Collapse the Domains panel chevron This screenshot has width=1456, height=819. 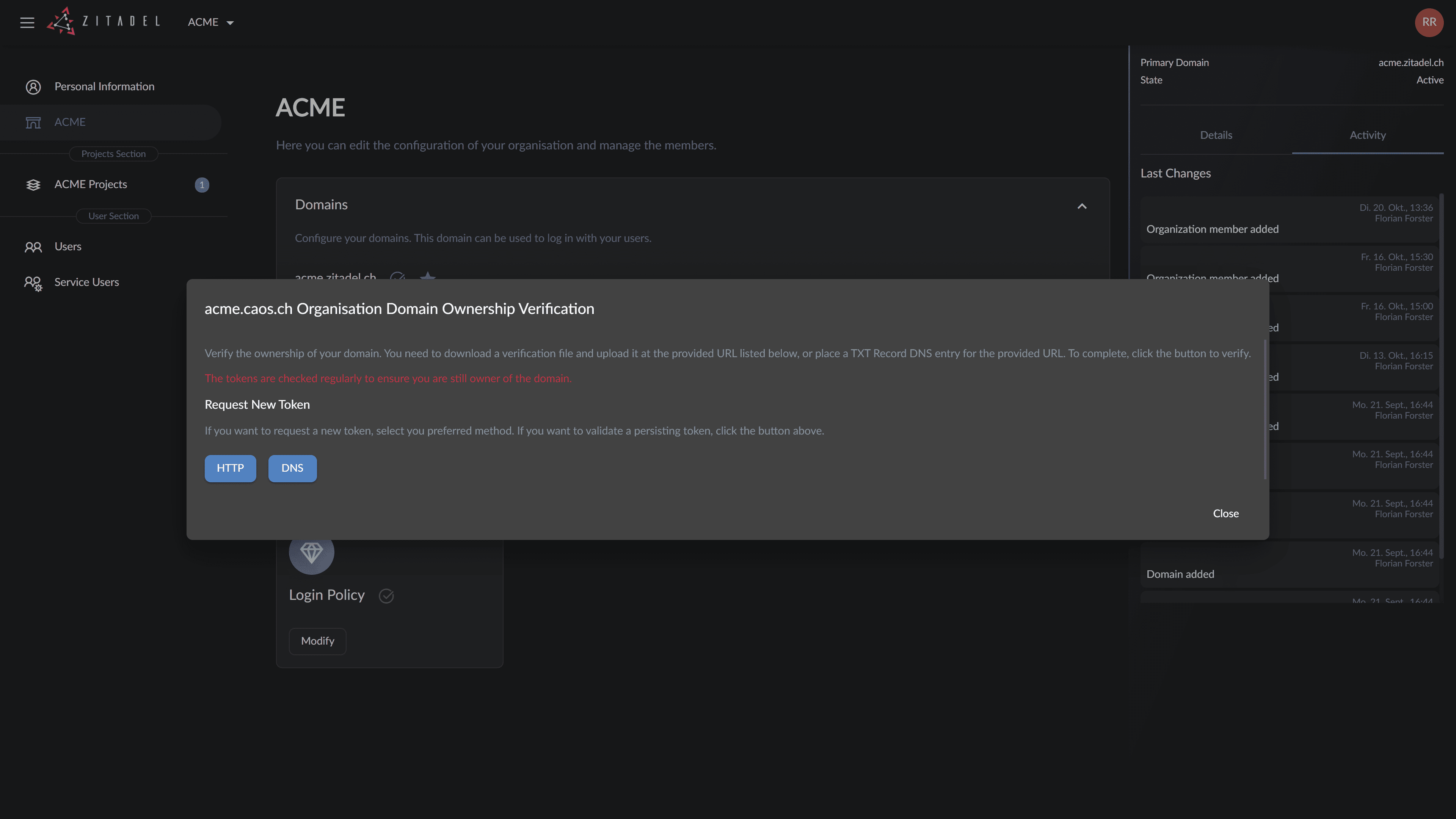tap(1082, 206)
